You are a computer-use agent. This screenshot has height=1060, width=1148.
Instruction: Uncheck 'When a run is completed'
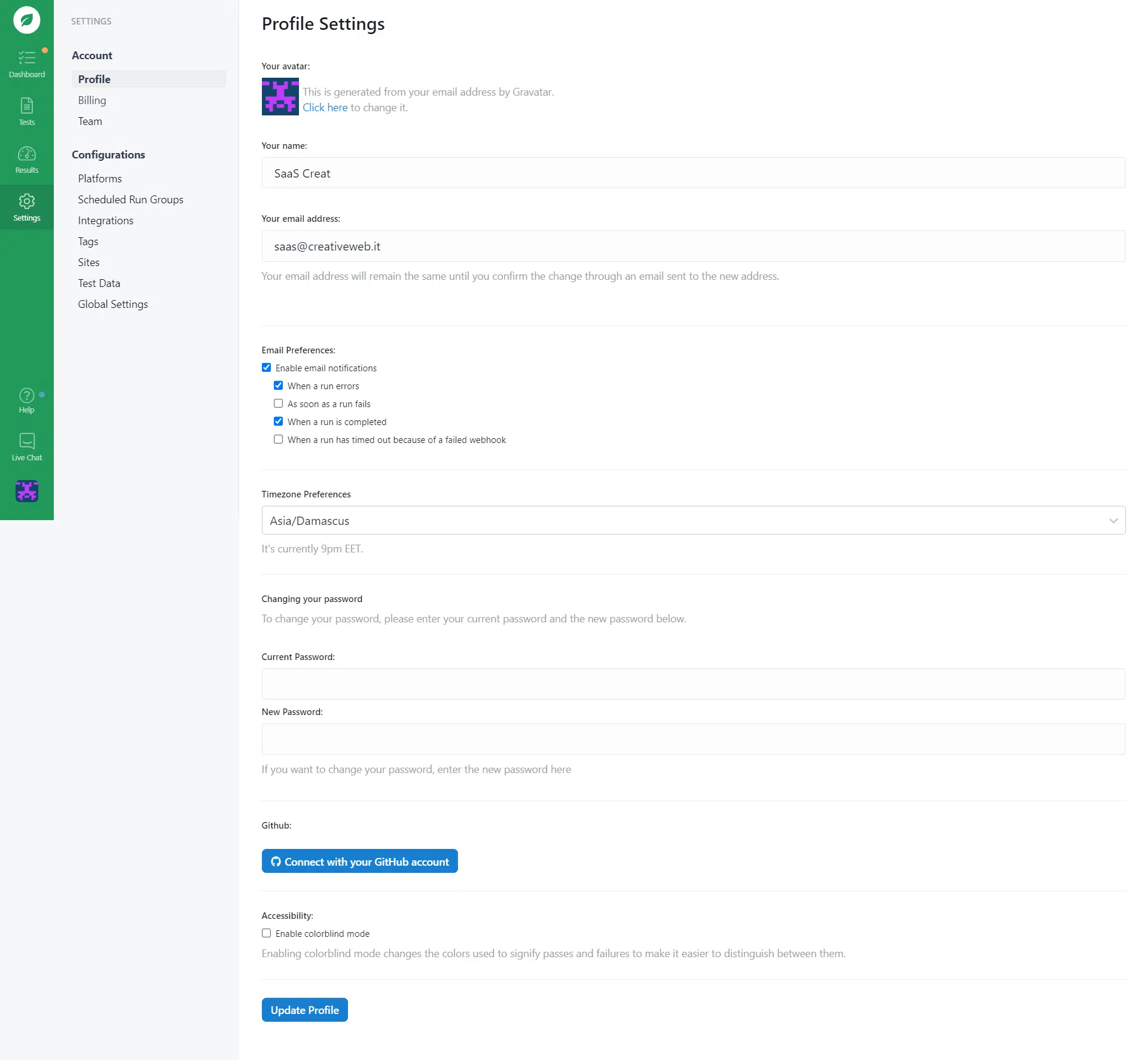pyautogui.click(x=279, y=421)
